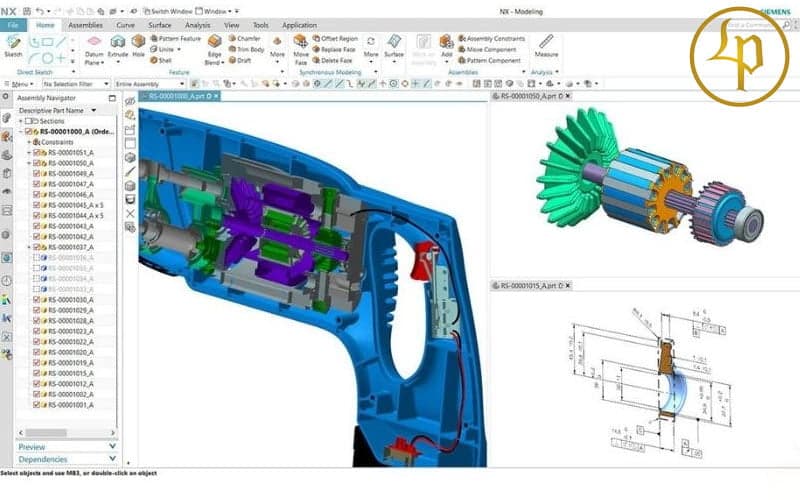Click the Undo arrow in title bar
Viewport: 800px width, 500px height.
[x=39, y=11]
